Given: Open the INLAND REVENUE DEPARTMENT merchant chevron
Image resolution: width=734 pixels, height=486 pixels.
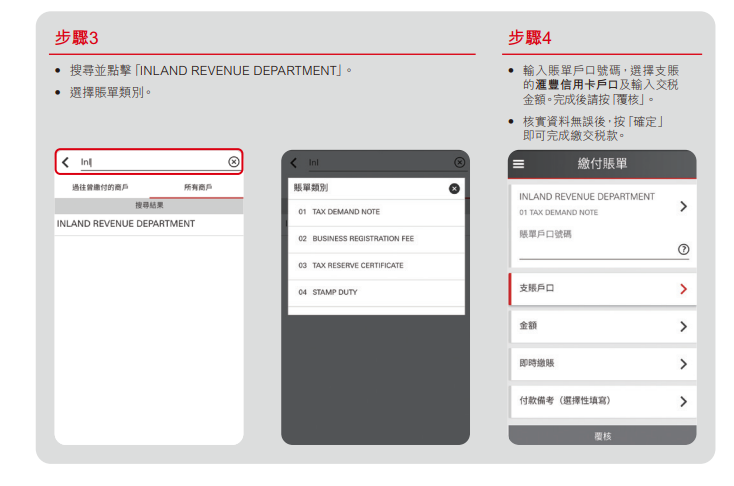Looking at the screenshot, I should 683,206.
